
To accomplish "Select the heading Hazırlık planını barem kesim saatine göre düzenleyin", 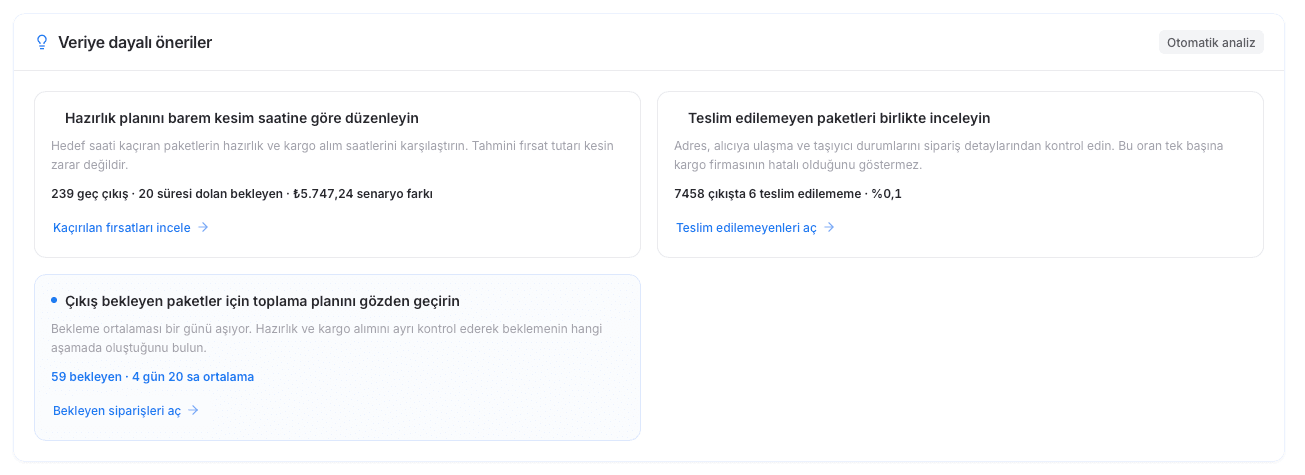I will pyautogui.click(x=242, y=118).
